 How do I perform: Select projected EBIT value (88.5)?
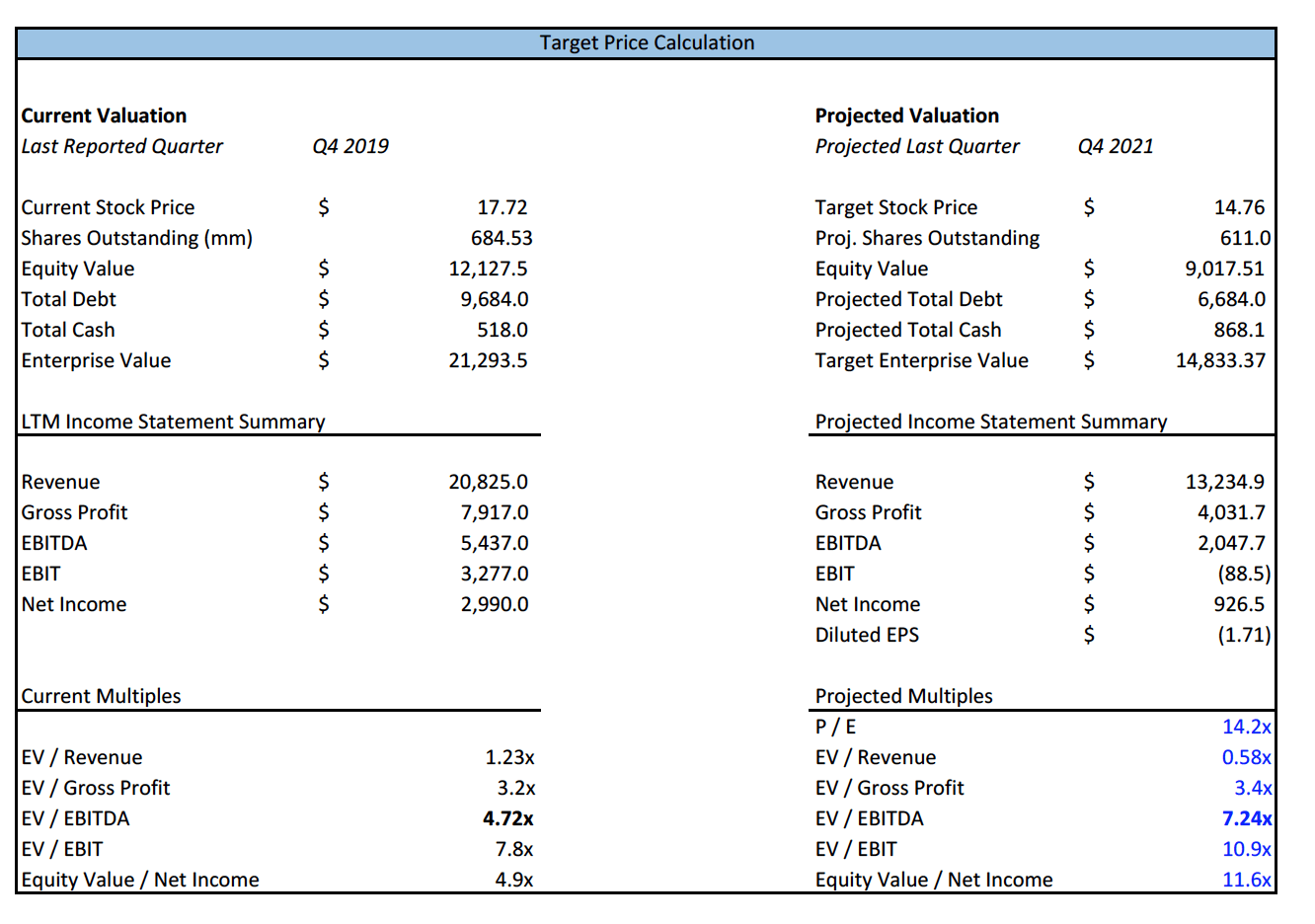coord(1243,574)
